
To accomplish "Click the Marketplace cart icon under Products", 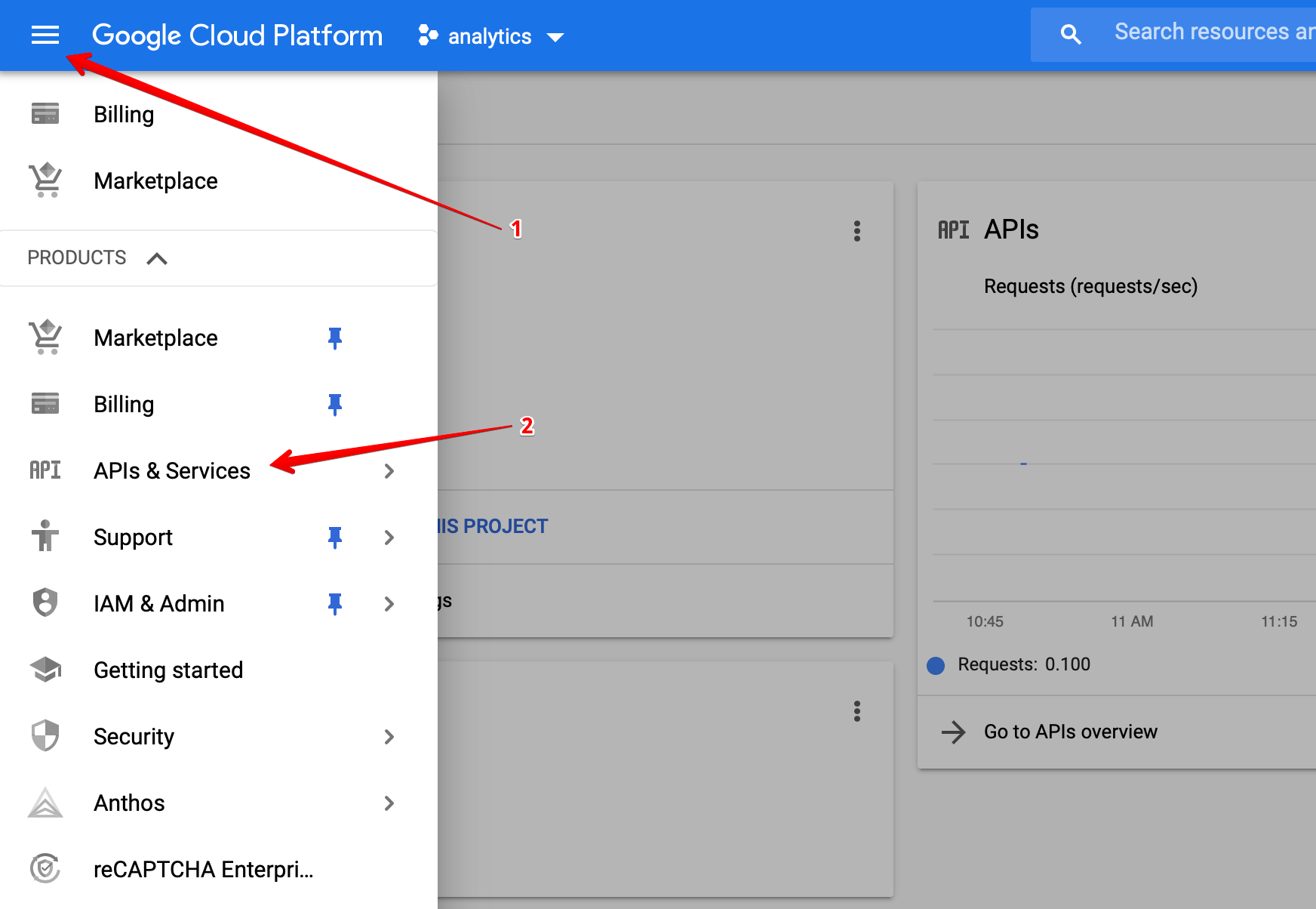I will click(45, 337).
